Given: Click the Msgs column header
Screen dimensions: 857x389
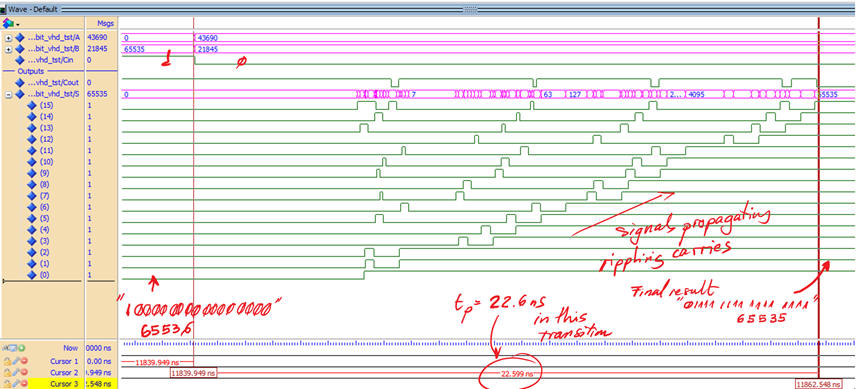Looking at the screenshot, I should [x=104, y=23].
